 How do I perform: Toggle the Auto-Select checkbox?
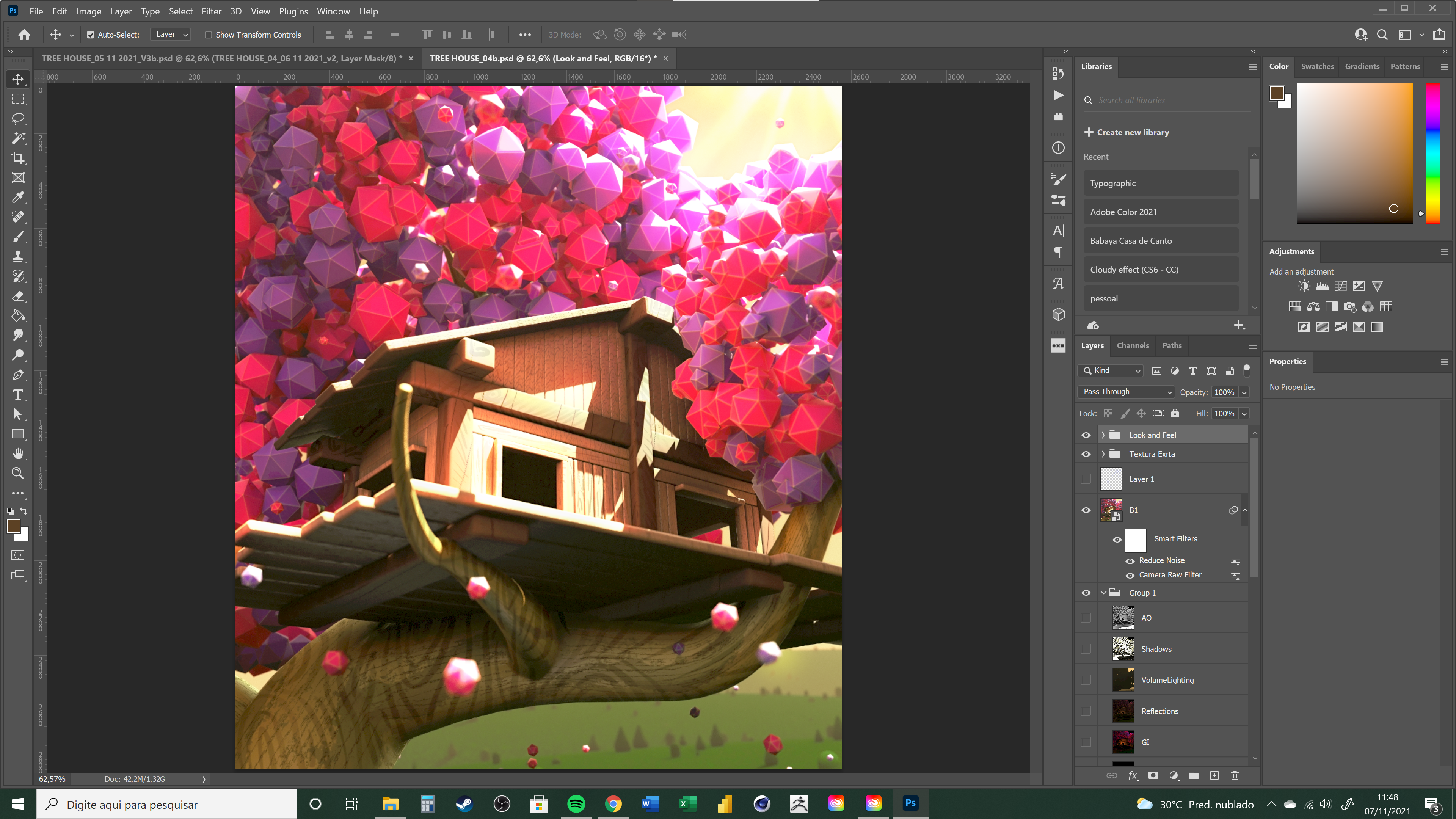(91, 35)
